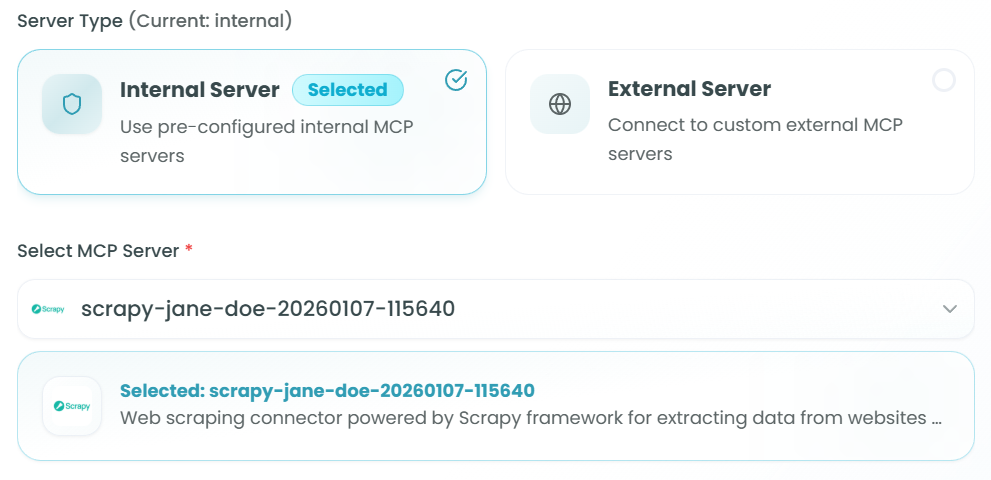Viewport: 991px width, 480px height.
Task: Click the truncation ellipsis ending the Scrapy description
Action: point(937,419)
